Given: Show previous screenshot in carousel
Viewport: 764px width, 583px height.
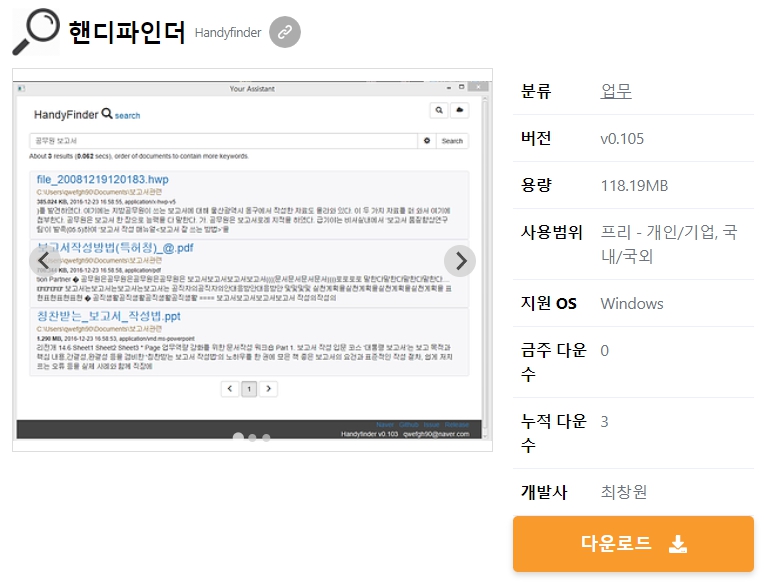Looking at the screenshot, I should (45, 261).
